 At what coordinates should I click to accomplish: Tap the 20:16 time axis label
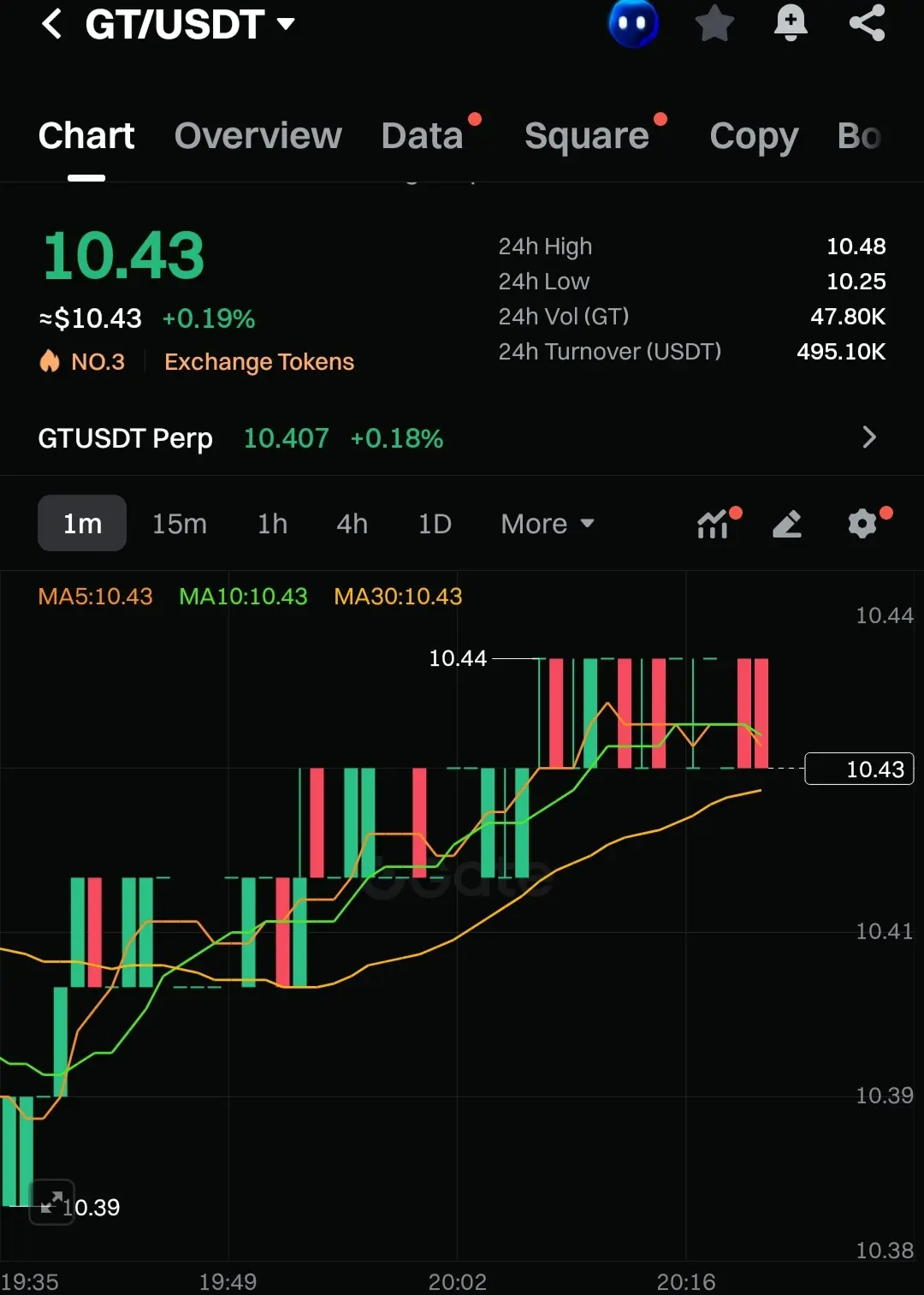click(686, 1281)
